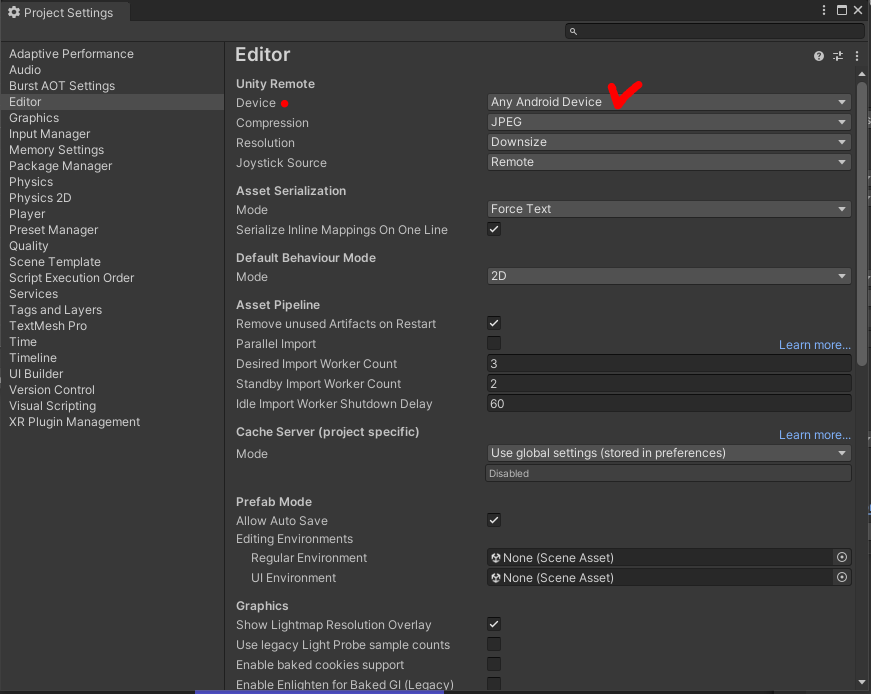Click Idle Import Worker Shutdown Delay field
The image size is (871, 694).
click(669, 403)
